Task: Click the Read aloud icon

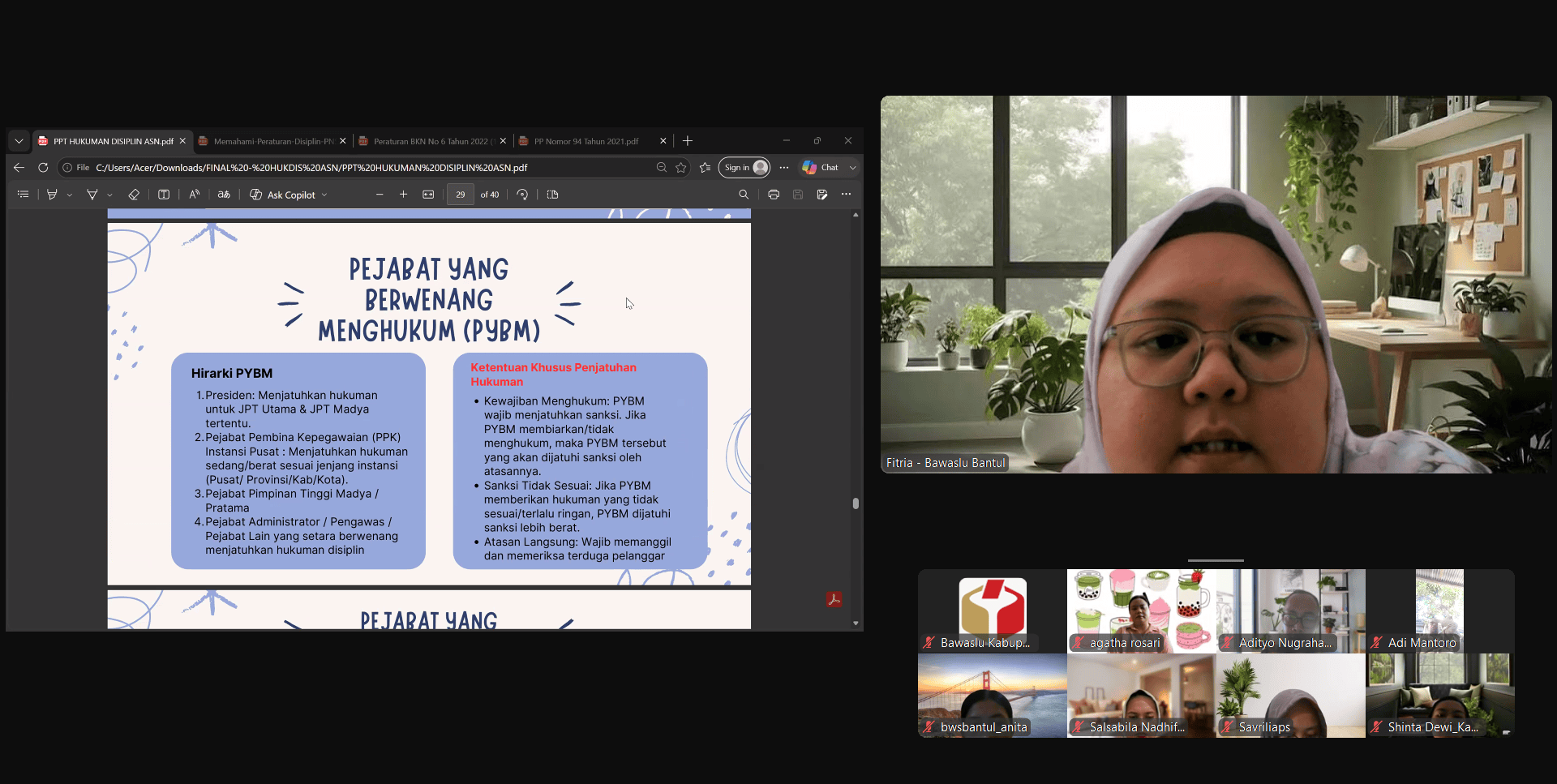Action: pyautogui.click(x=194, y=195)
